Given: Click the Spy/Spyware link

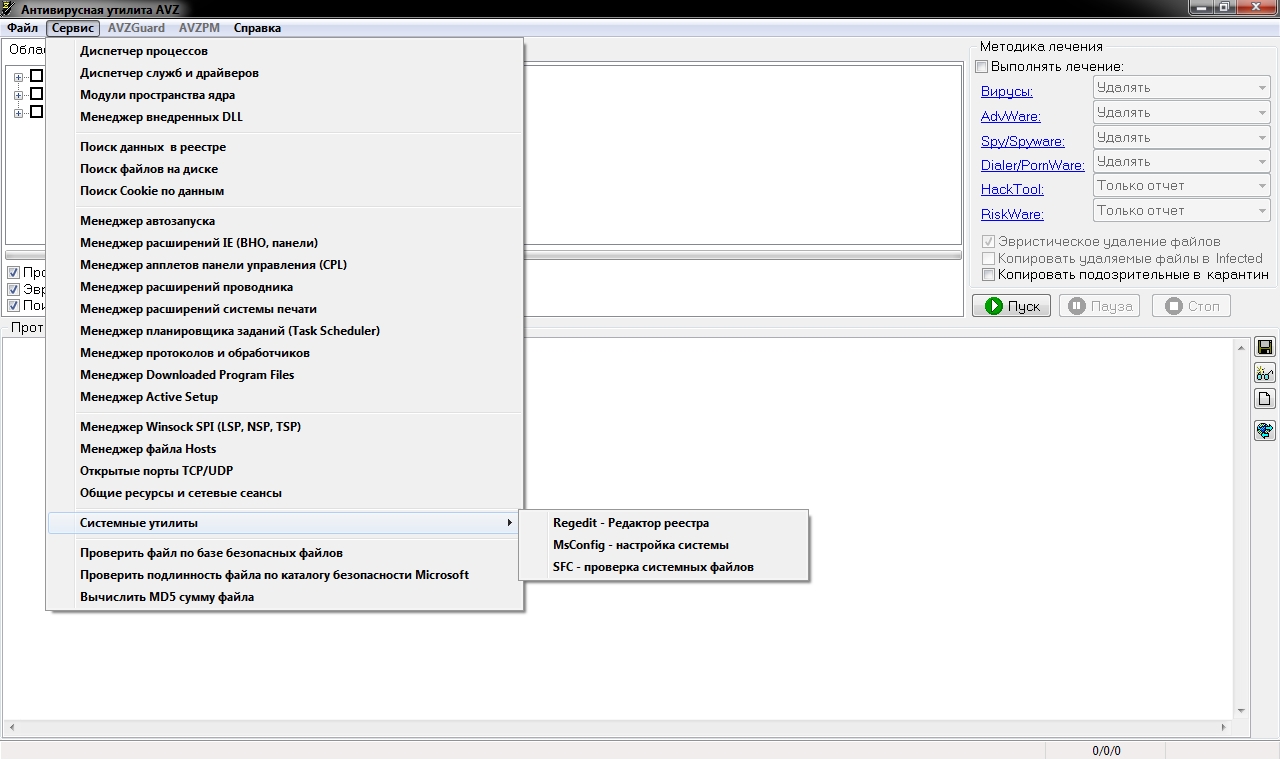Looking at the screenshot, I should (x=1023, y=142).
